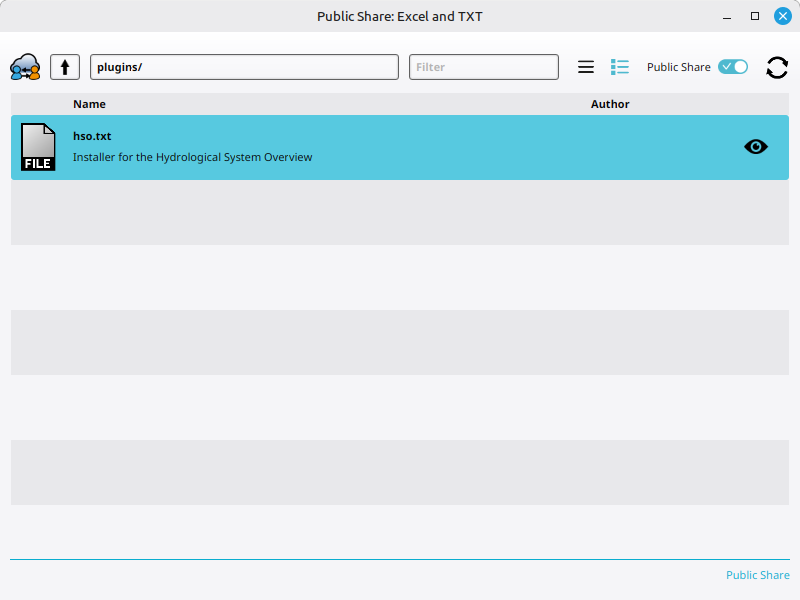The image size is (800, 600).
Task: Open the hamburger menu
Action: 586,66
